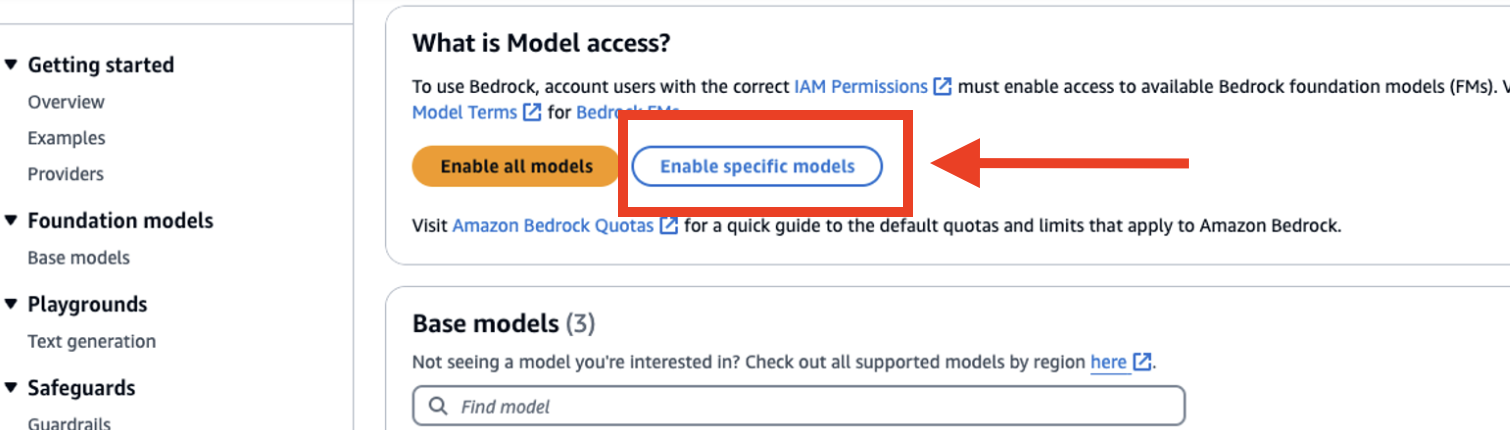Open the Model Terms link
The height and width of the screenshot is (430, 1510).
[465, 112]
